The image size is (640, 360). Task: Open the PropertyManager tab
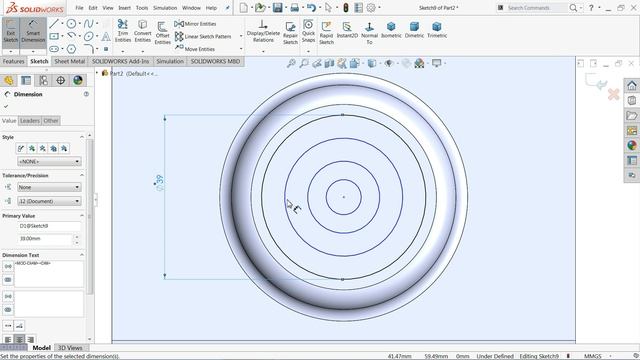click(26, 80)
